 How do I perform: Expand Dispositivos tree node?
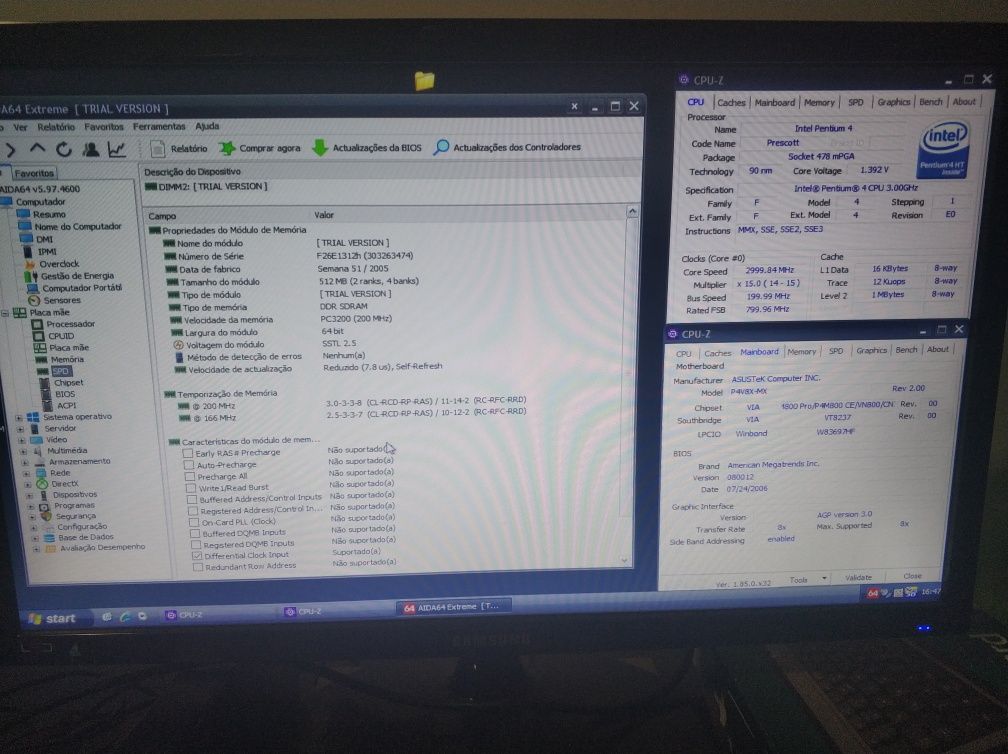(30, 495)
